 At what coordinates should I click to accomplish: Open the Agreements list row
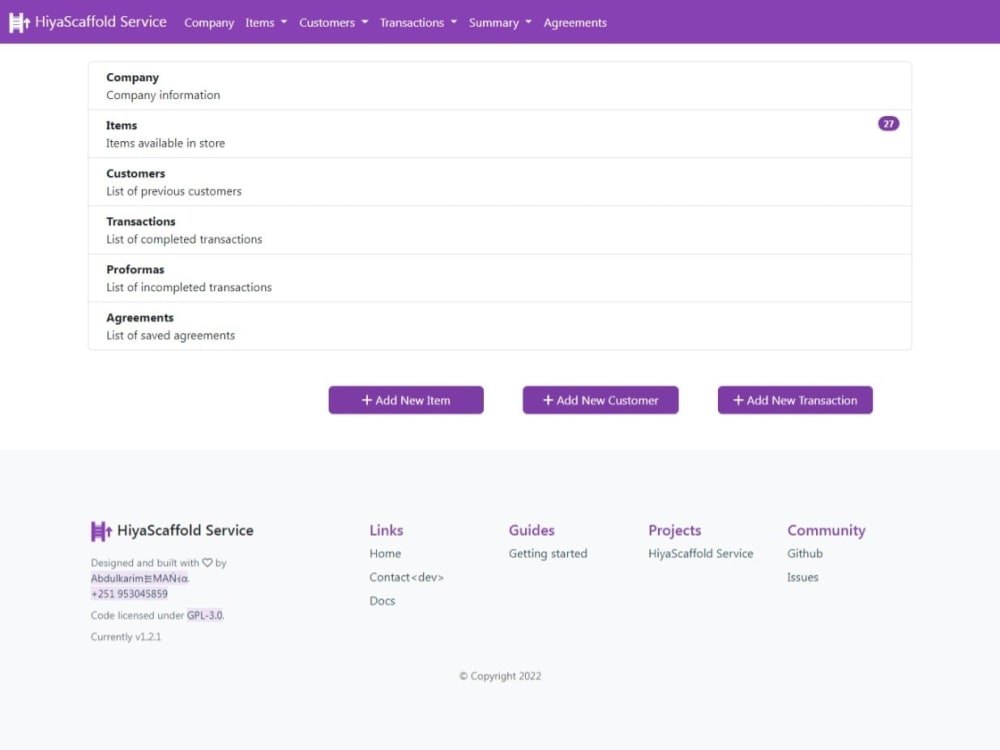pyautogui.click(x=500, y=326)
